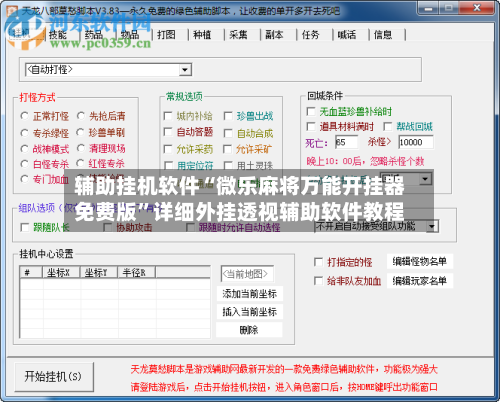500x402 pixels.
Task: Enable the 道具材料满时 checkbox
Action: (311, 126)
